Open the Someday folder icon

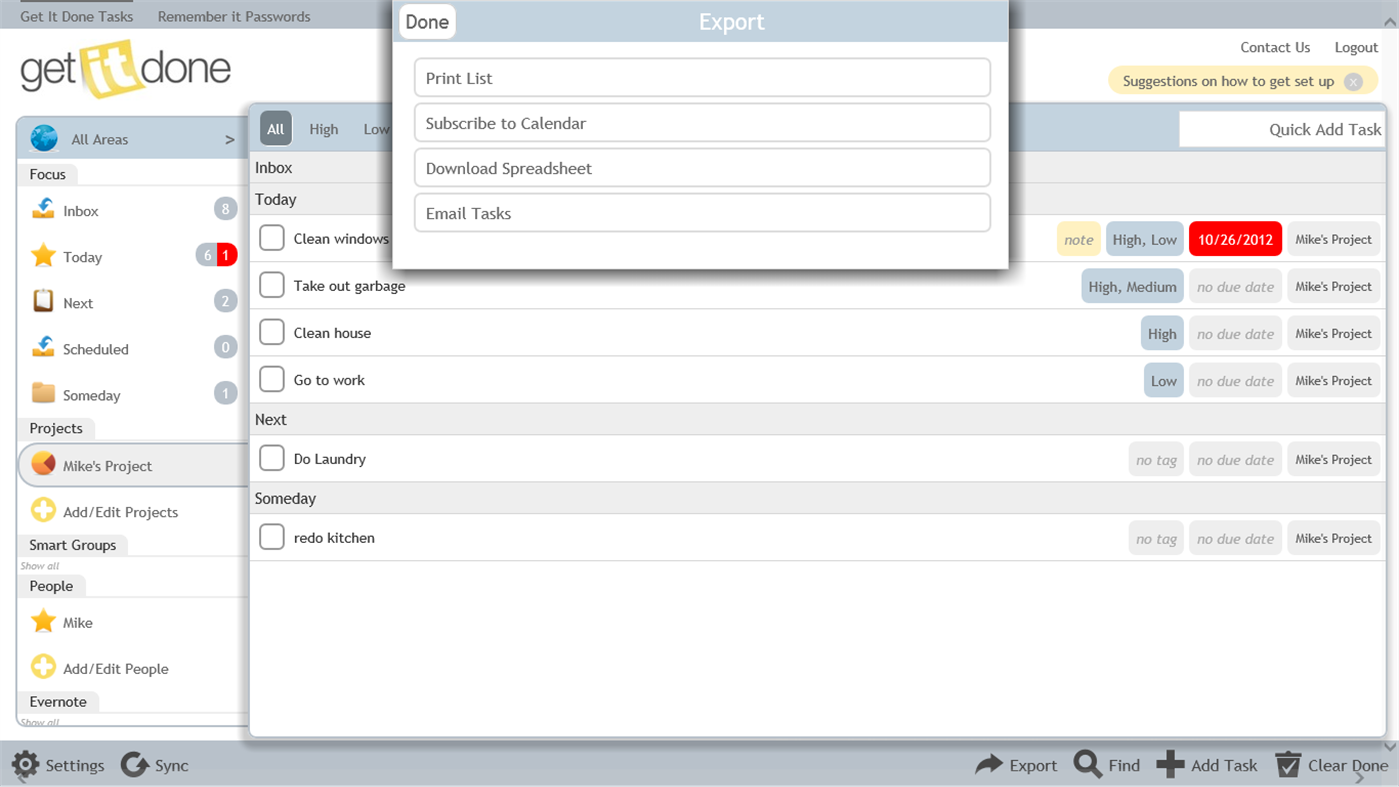click(x=44, y=395)
